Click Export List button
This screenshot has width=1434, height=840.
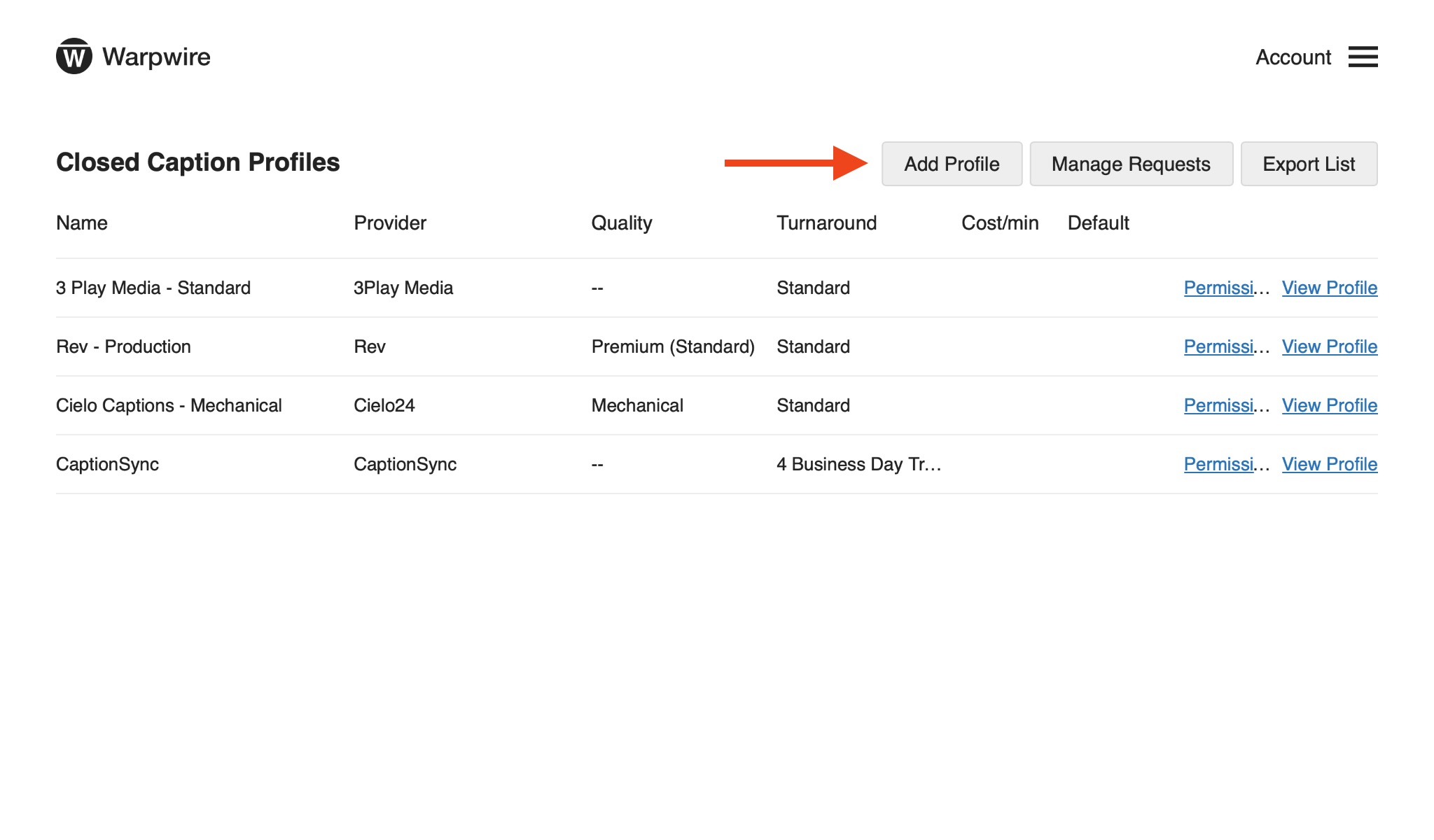tap(1309, 163)
